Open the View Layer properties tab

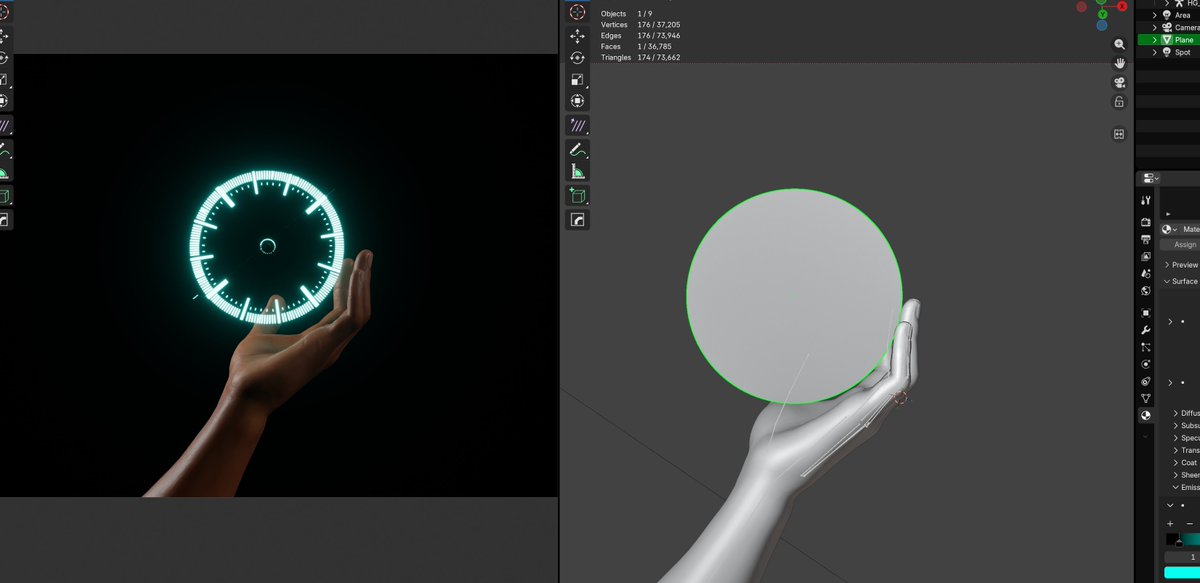[x=1146, y=256]
